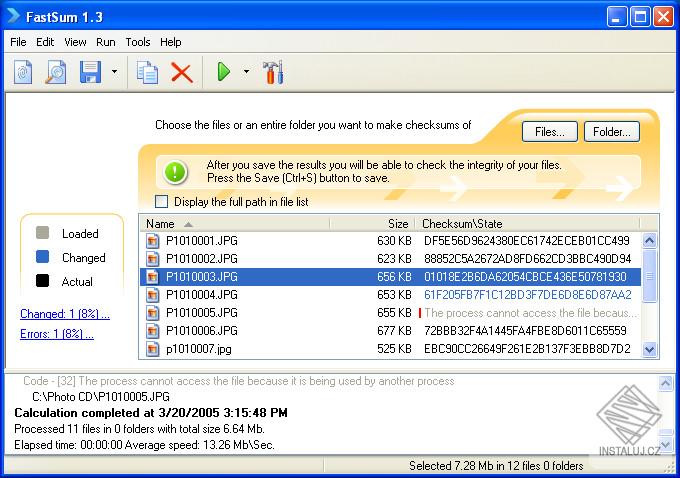Click the gray Loaded color swatch
This screenshot has width=680, height=478.
pyautogui.click(x=42, y=233)
